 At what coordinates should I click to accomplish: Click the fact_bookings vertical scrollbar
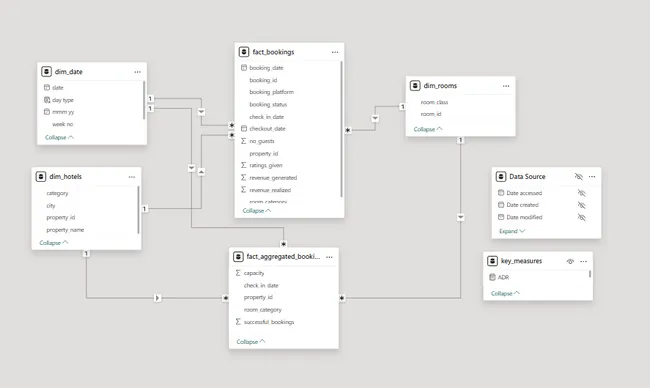[x=342, y=129]
